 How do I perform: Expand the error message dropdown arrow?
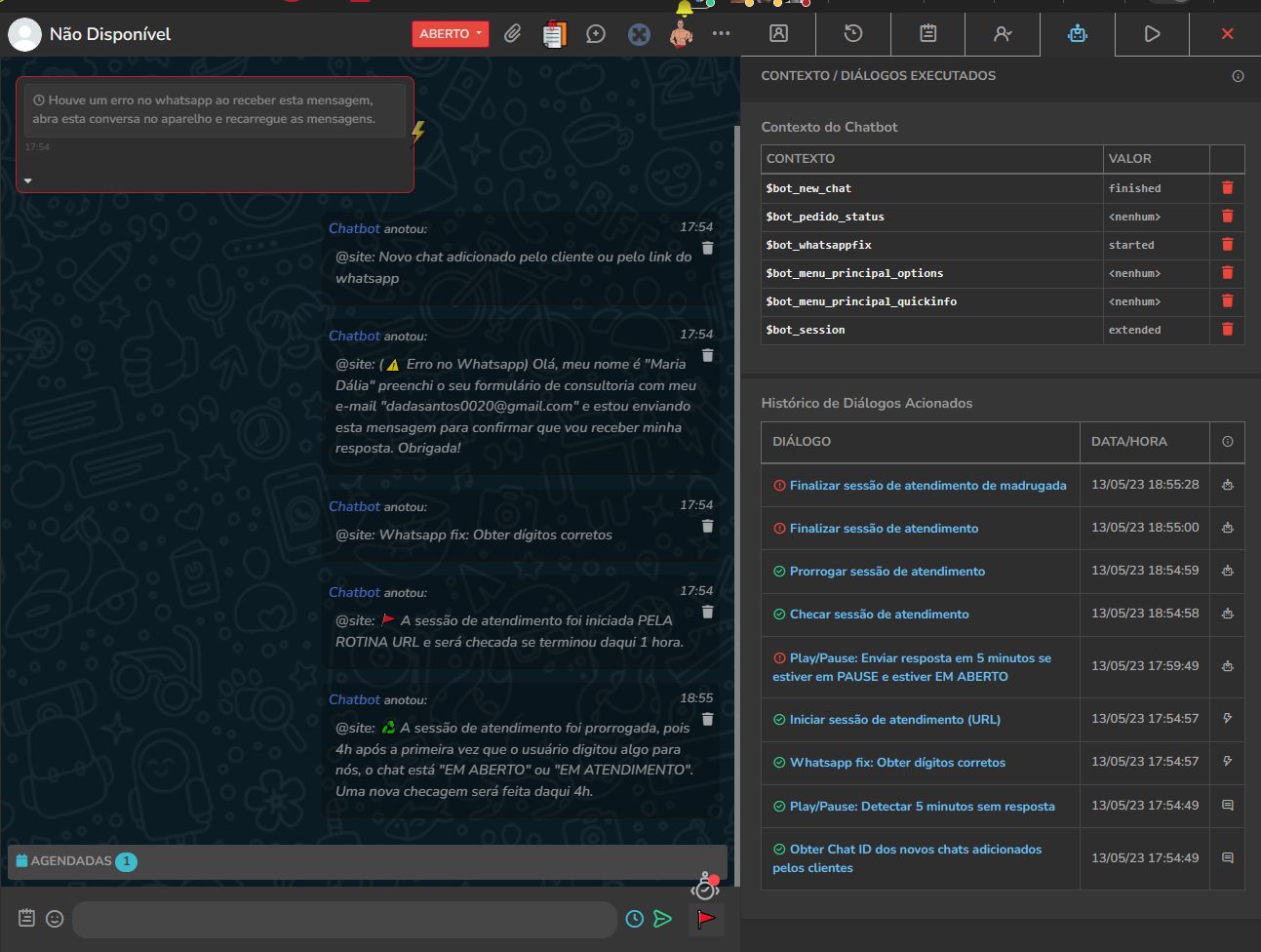pyautogui.click(x=28, y=180)
